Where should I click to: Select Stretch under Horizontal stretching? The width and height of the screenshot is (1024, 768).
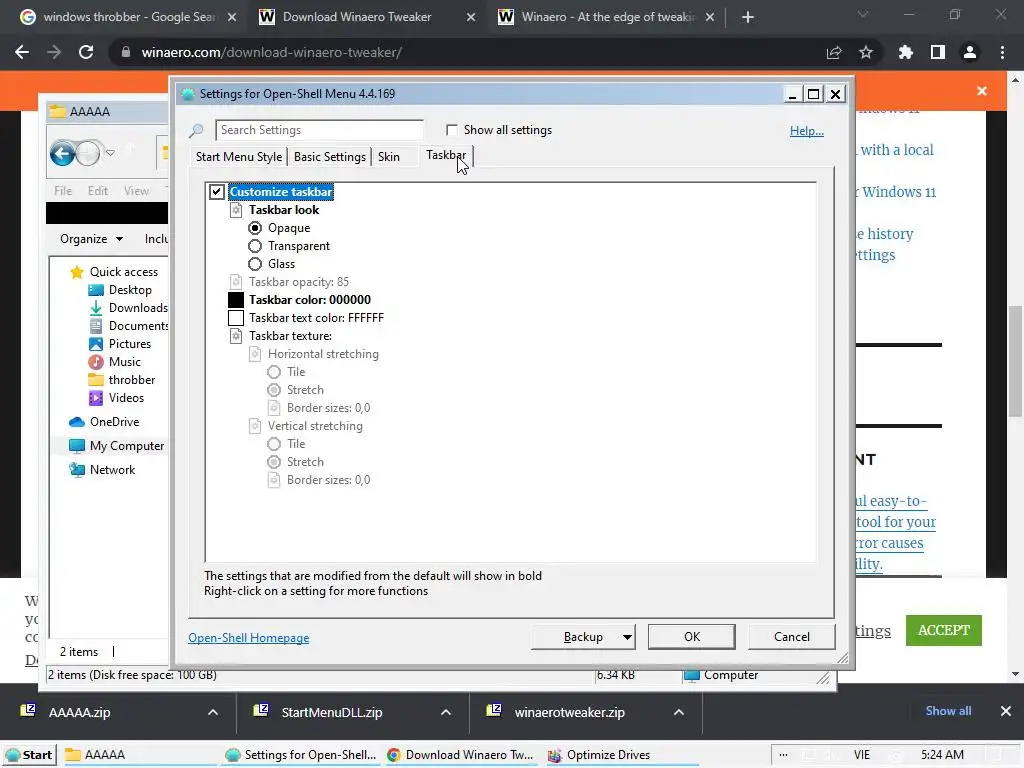274,390
